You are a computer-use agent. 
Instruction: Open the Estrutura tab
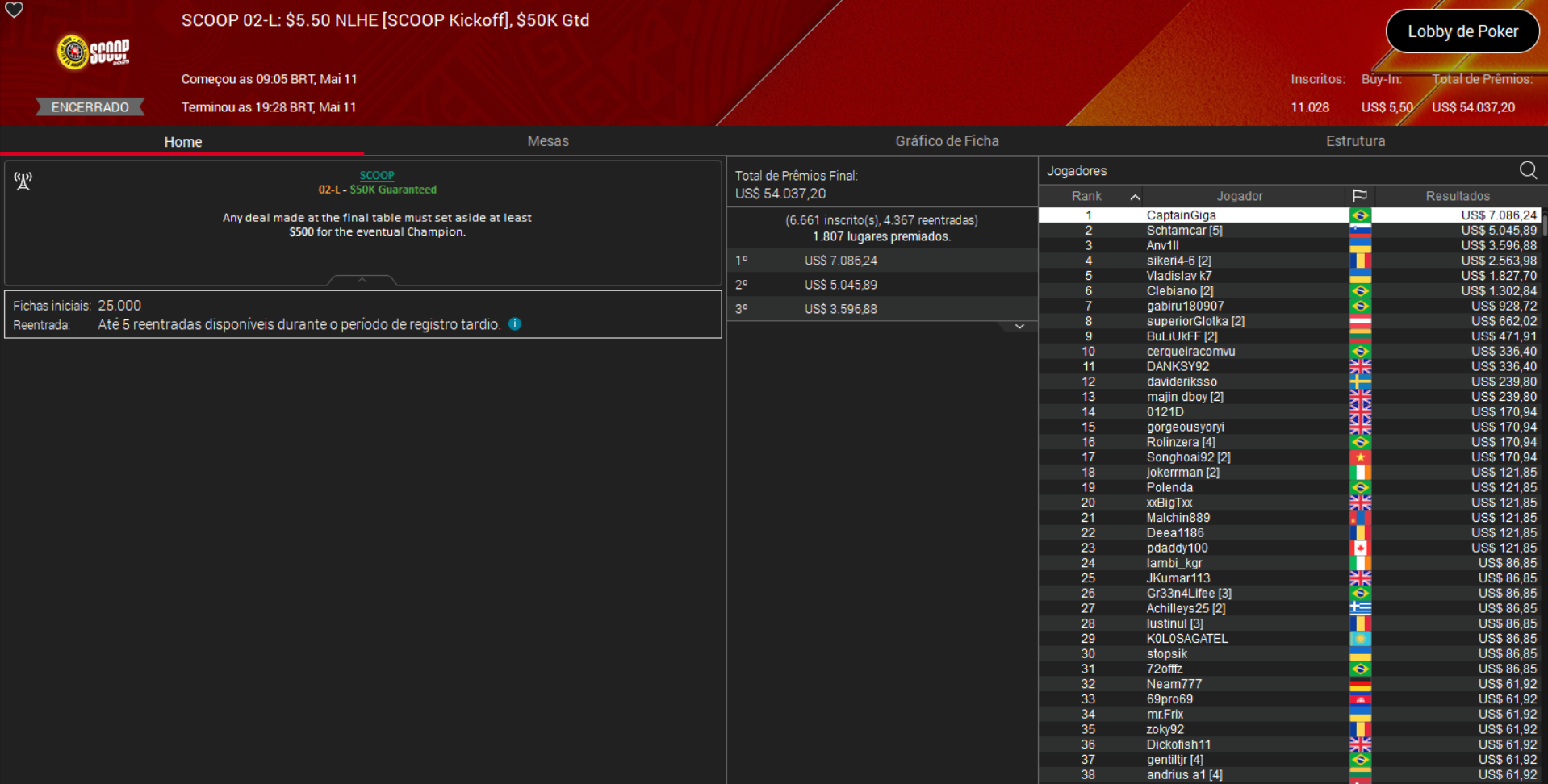1355,141
